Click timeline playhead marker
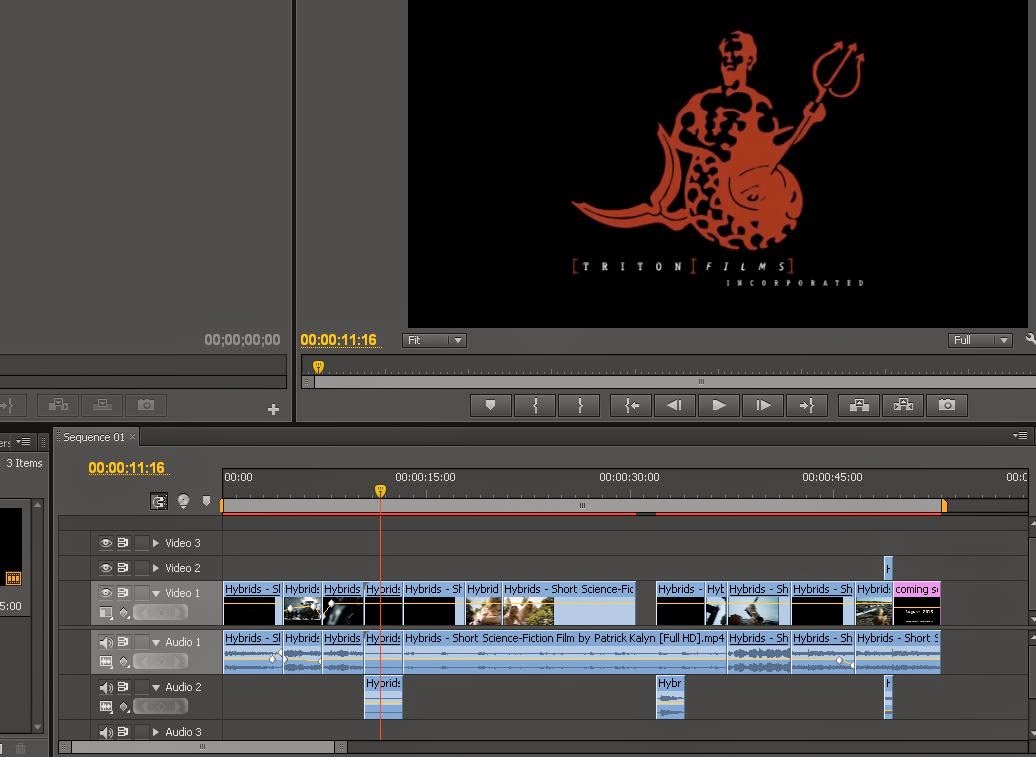 [380, 491]
